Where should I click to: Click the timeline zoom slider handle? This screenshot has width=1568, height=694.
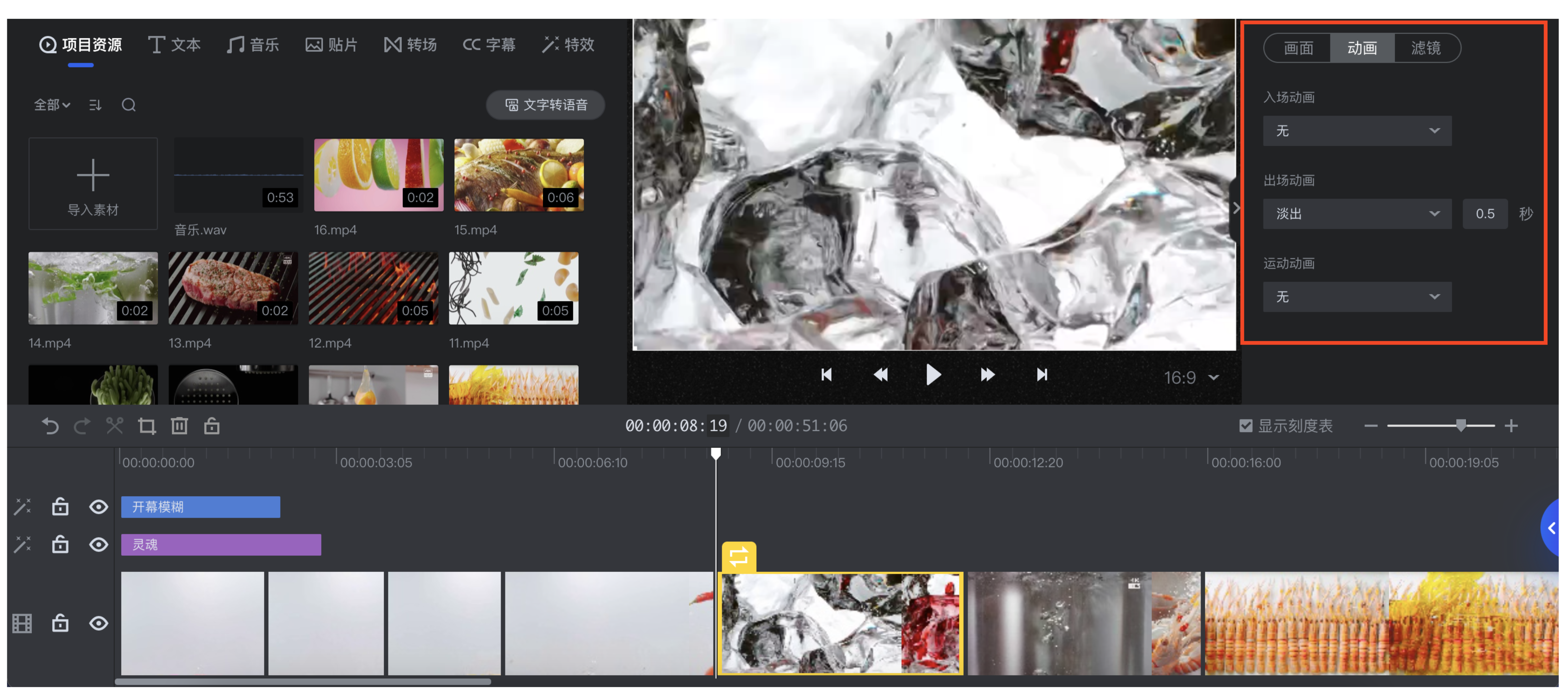click(1461, 425)
